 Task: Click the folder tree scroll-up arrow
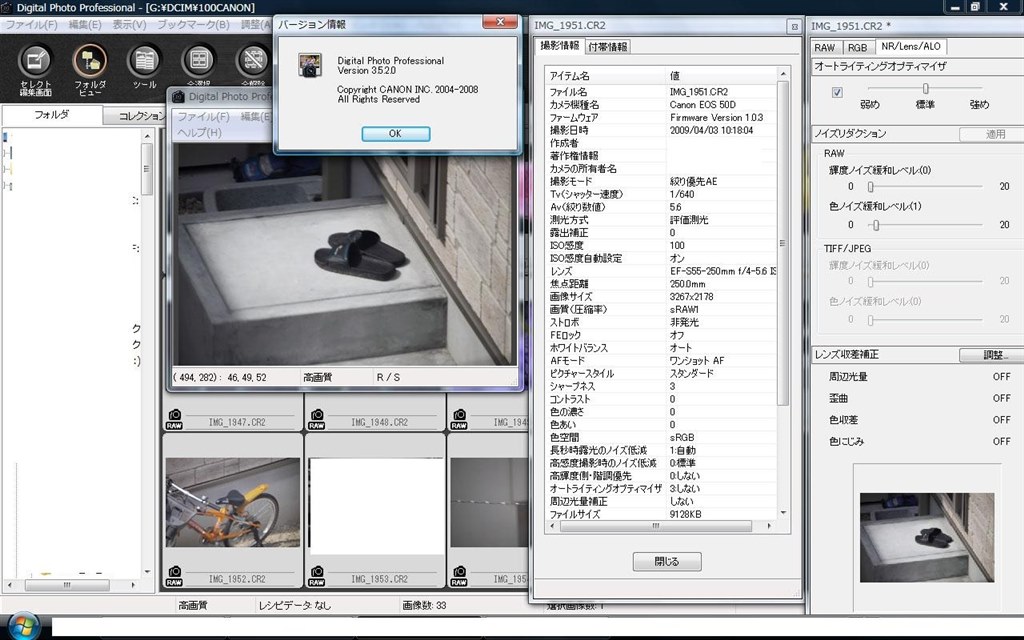click(x=147, y=136)
